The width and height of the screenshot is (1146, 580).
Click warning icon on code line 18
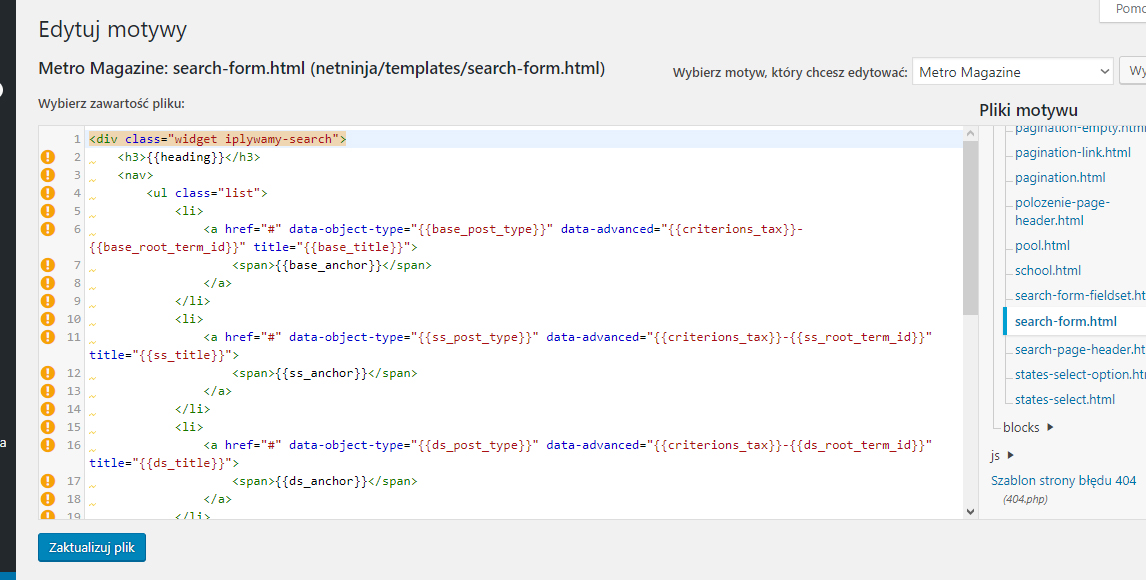(48, 499)
